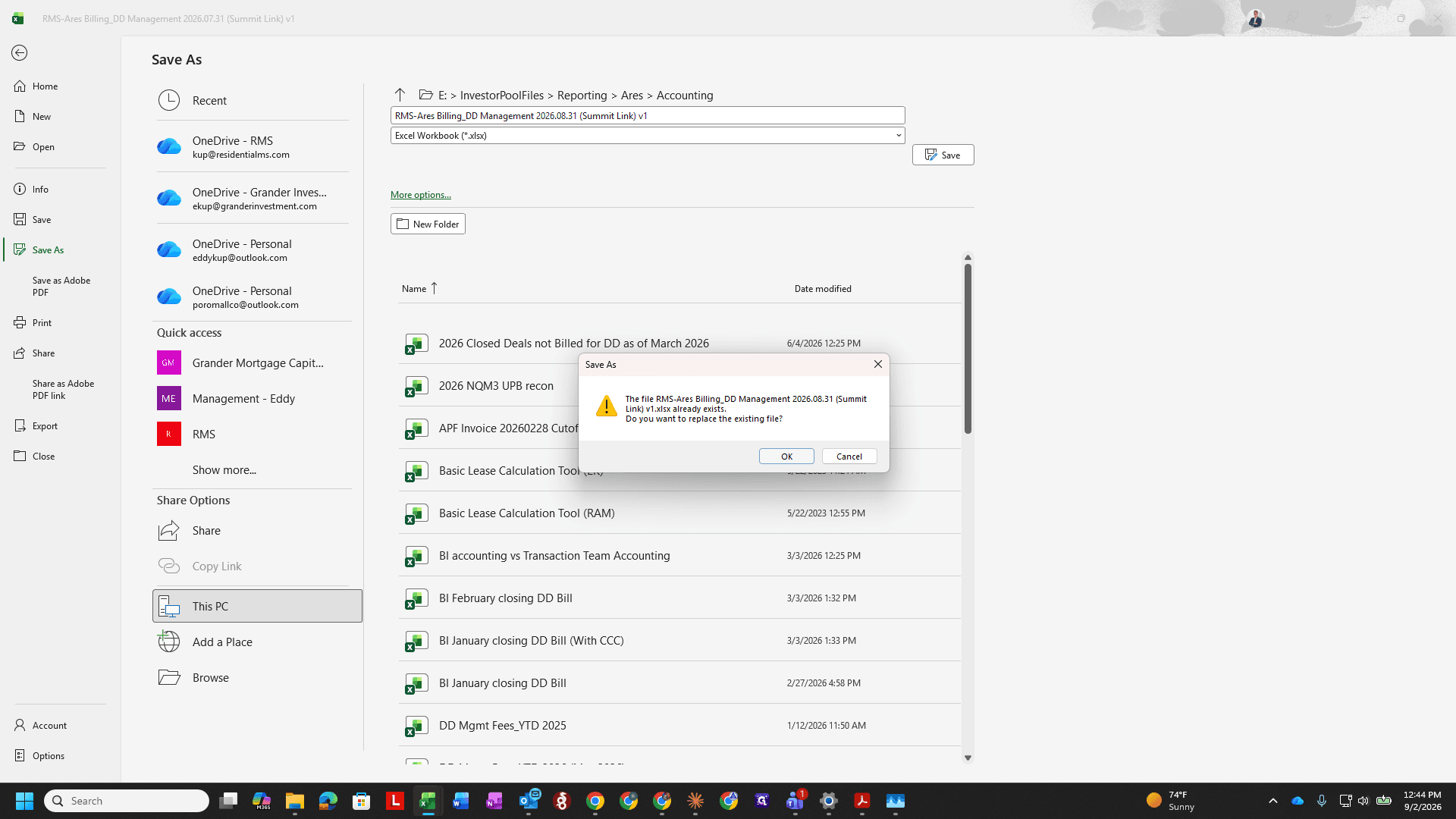Open Recent locations clock icon
The width and height of the screenshot is (1456, 819).
coord(169,100)
